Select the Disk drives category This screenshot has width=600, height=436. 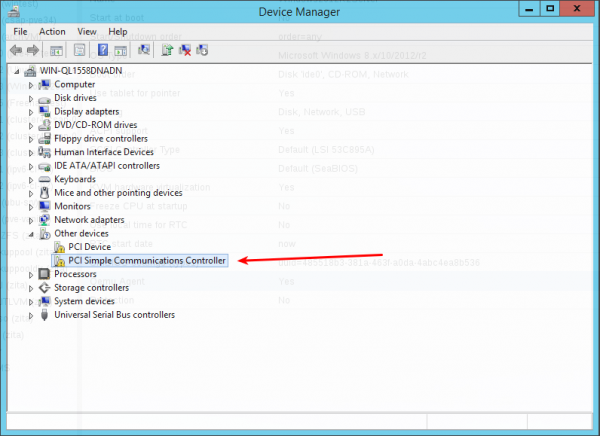pyautogui.click(x=75, y=98)
